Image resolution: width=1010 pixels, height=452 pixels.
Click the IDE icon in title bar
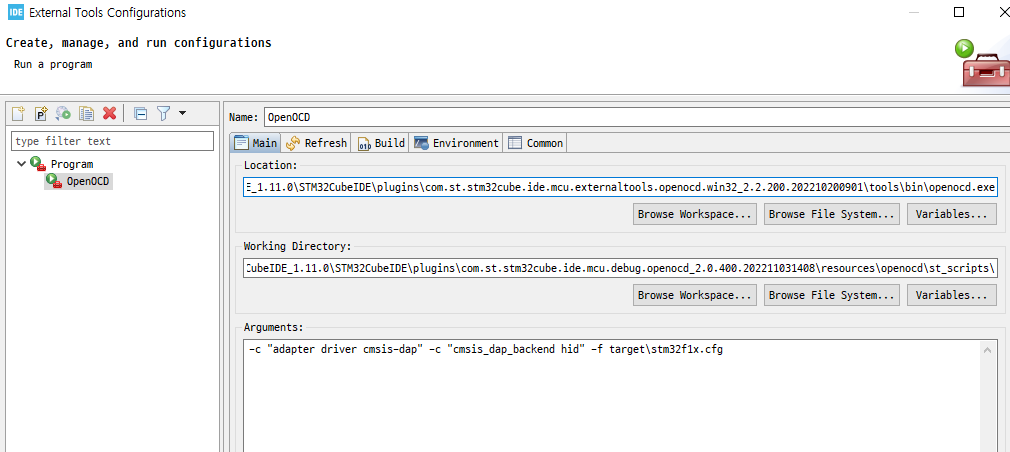pos(15,12)
